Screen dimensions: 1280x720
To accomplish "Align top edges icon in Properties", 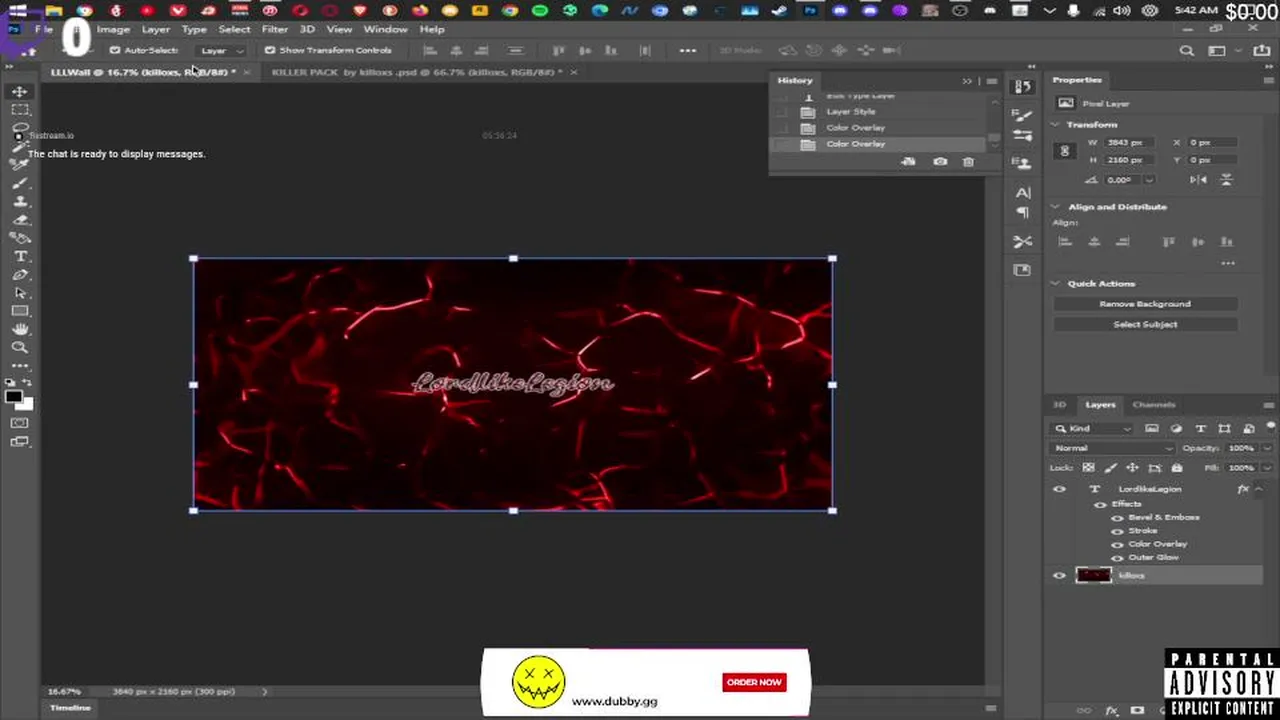I will [x=1168, y=242].
